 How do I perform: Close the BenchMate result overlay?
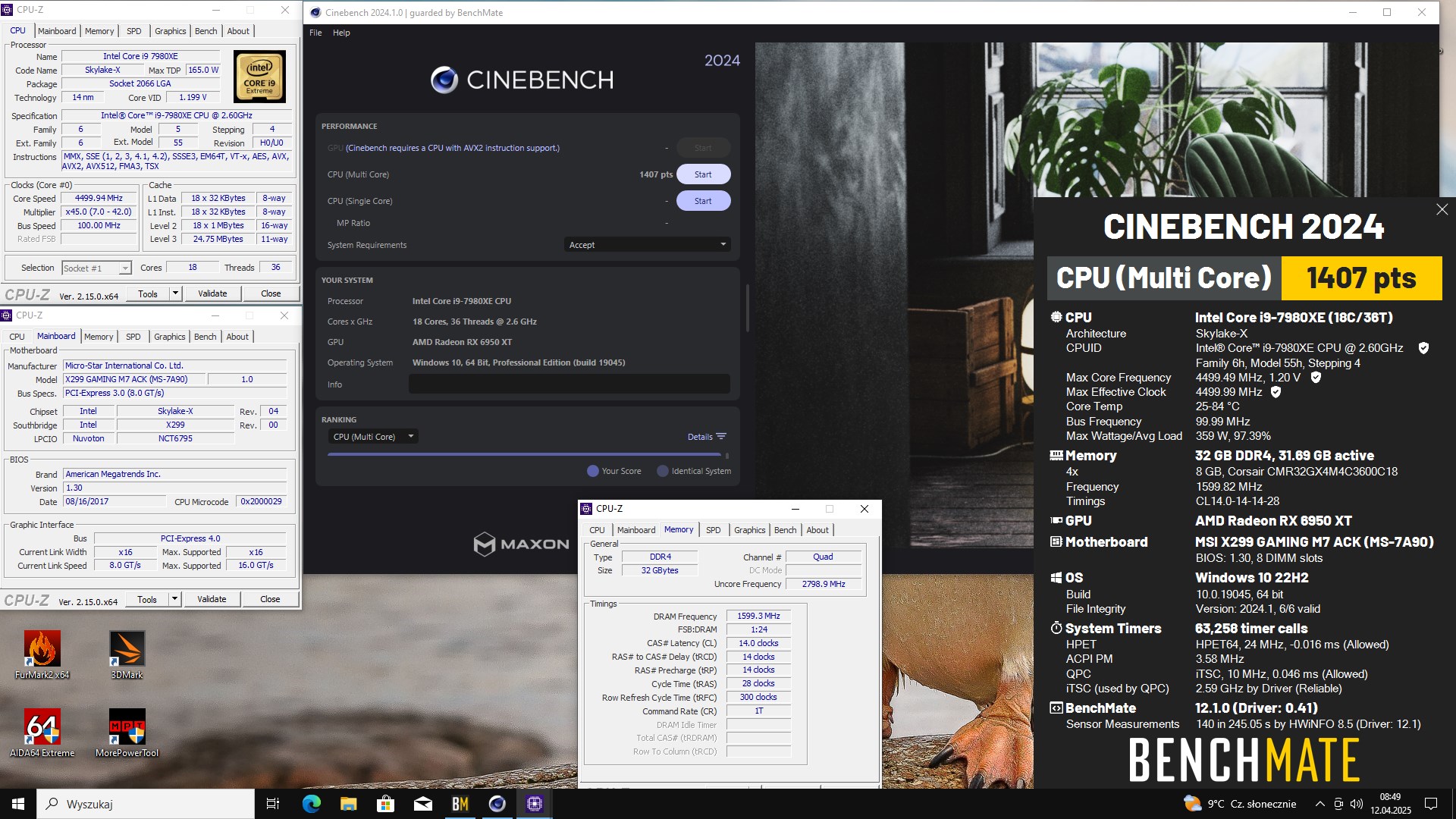[x=1442, y=209]
